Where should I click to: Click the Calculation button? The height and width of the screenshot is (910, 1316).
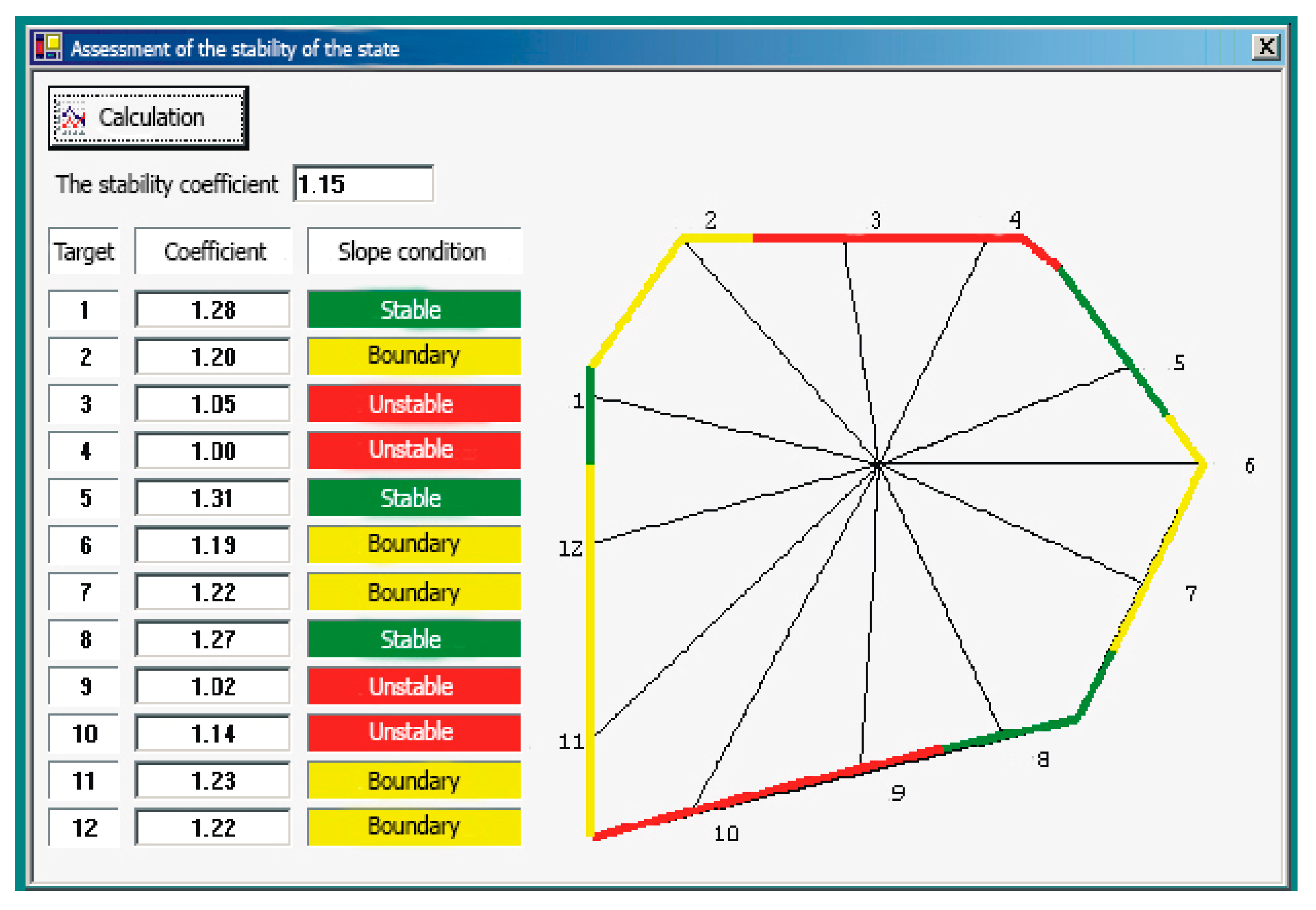click(x=148, y=118)
